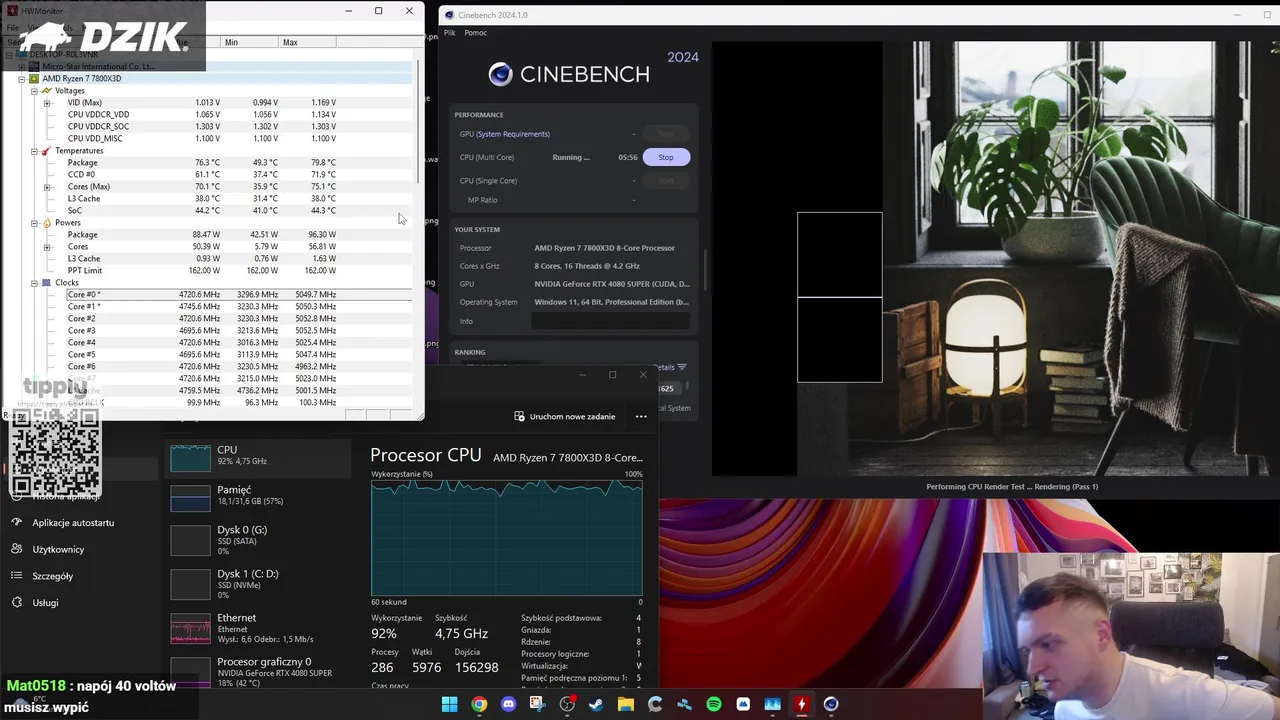Viewport: 1280px width, 720px height.
Task: Click the Powers flame icon in HWMonitor
Action: [46, 223]
